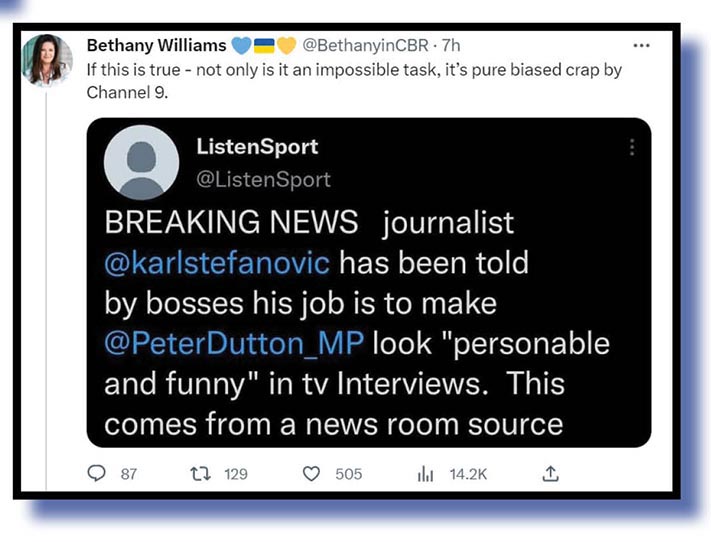Click the retweet arrows icon
Image resolution: width=711 pixels, height=542 pixels.
pos(200,474)
